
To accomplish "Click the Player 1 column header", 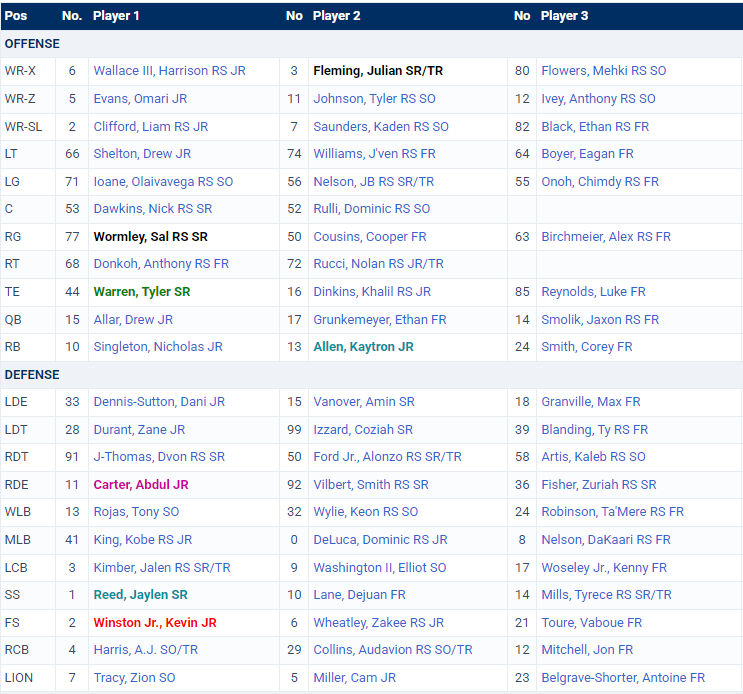I will pos(116,16).
